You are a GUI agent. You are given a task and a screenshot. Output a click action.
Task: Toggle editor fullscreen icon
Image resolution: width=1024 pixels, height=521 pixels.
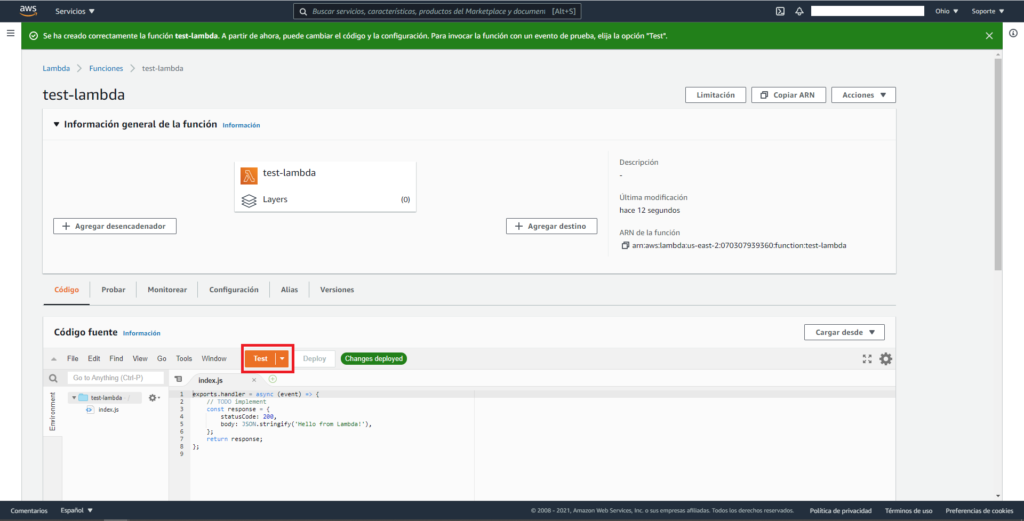867,358
